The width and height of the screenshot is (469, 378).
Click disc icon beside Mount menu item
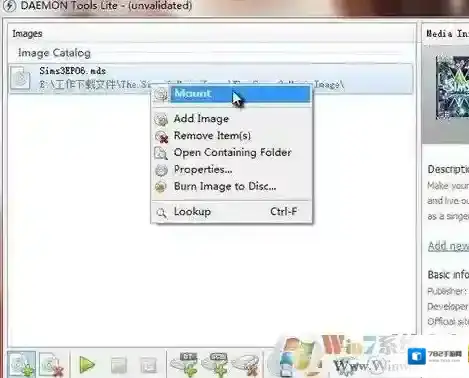click(x=161, y=95)
